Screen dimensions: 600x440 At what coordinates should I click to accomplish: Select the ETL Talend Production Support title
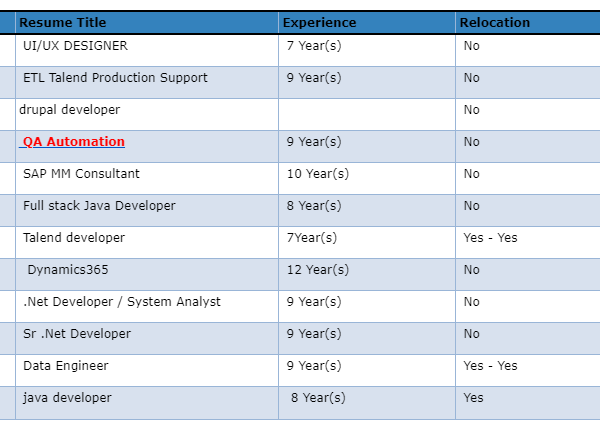115,78
